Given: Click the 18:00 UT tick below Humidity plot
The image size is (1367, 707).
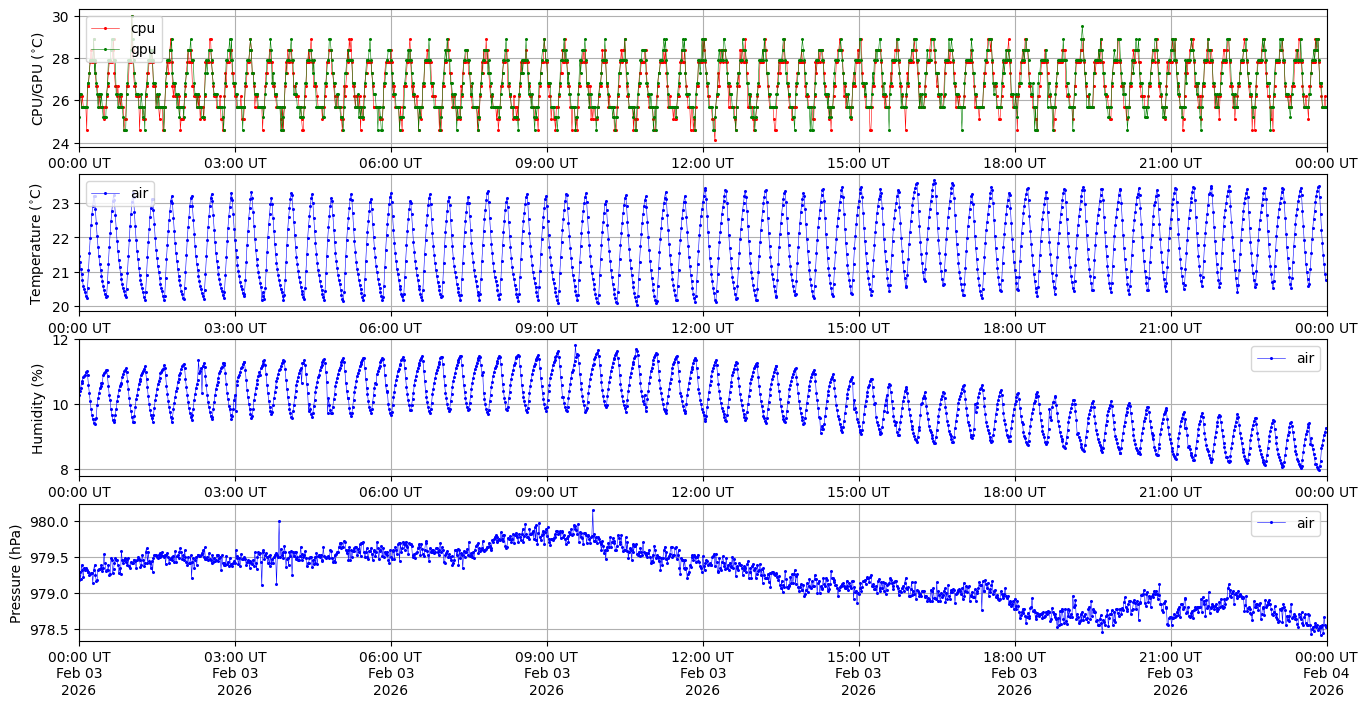Looking at the screenshot, I should point(1014,492).
